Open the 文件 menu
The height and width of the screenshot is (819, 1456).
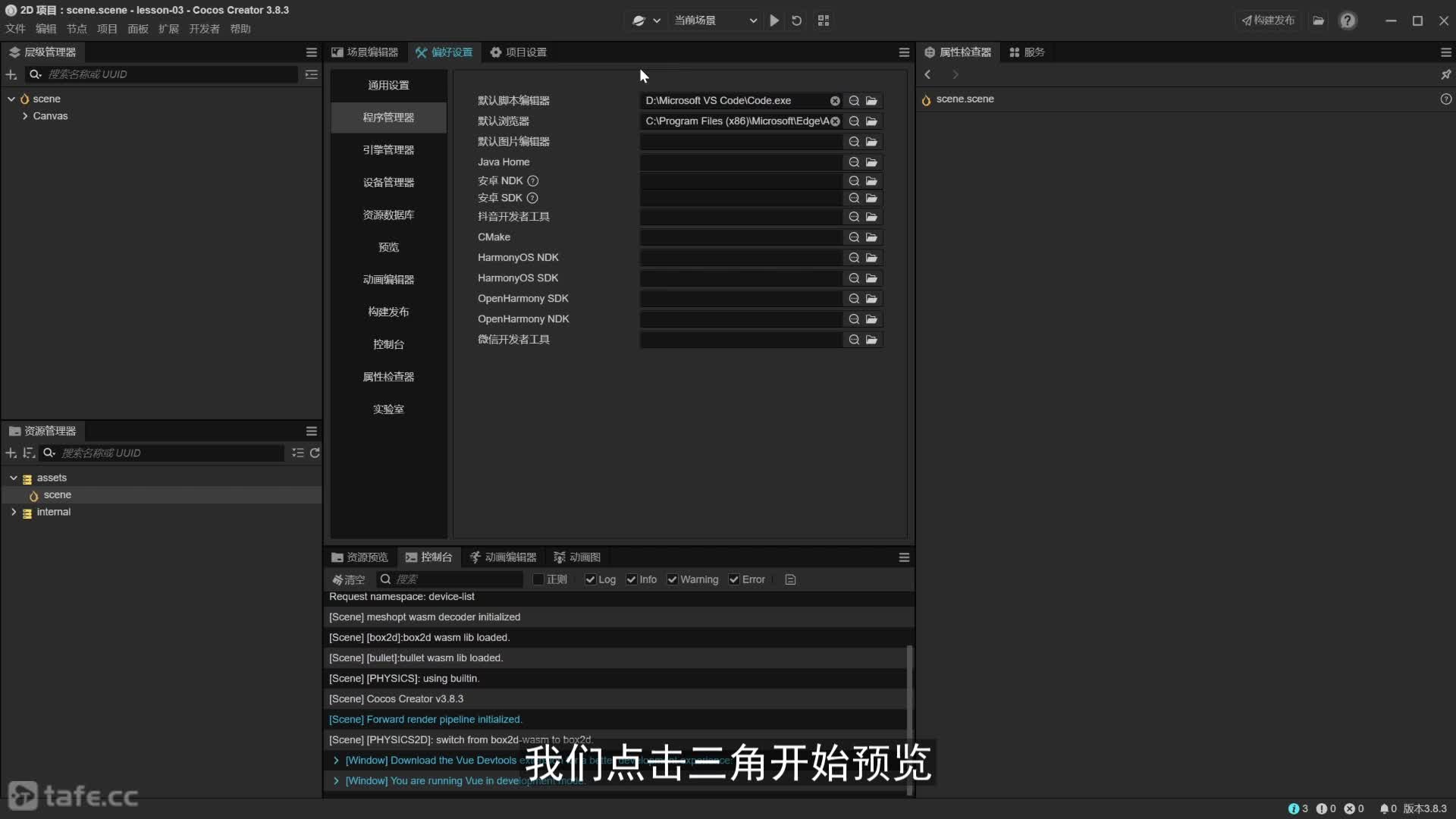coord(15,29)
